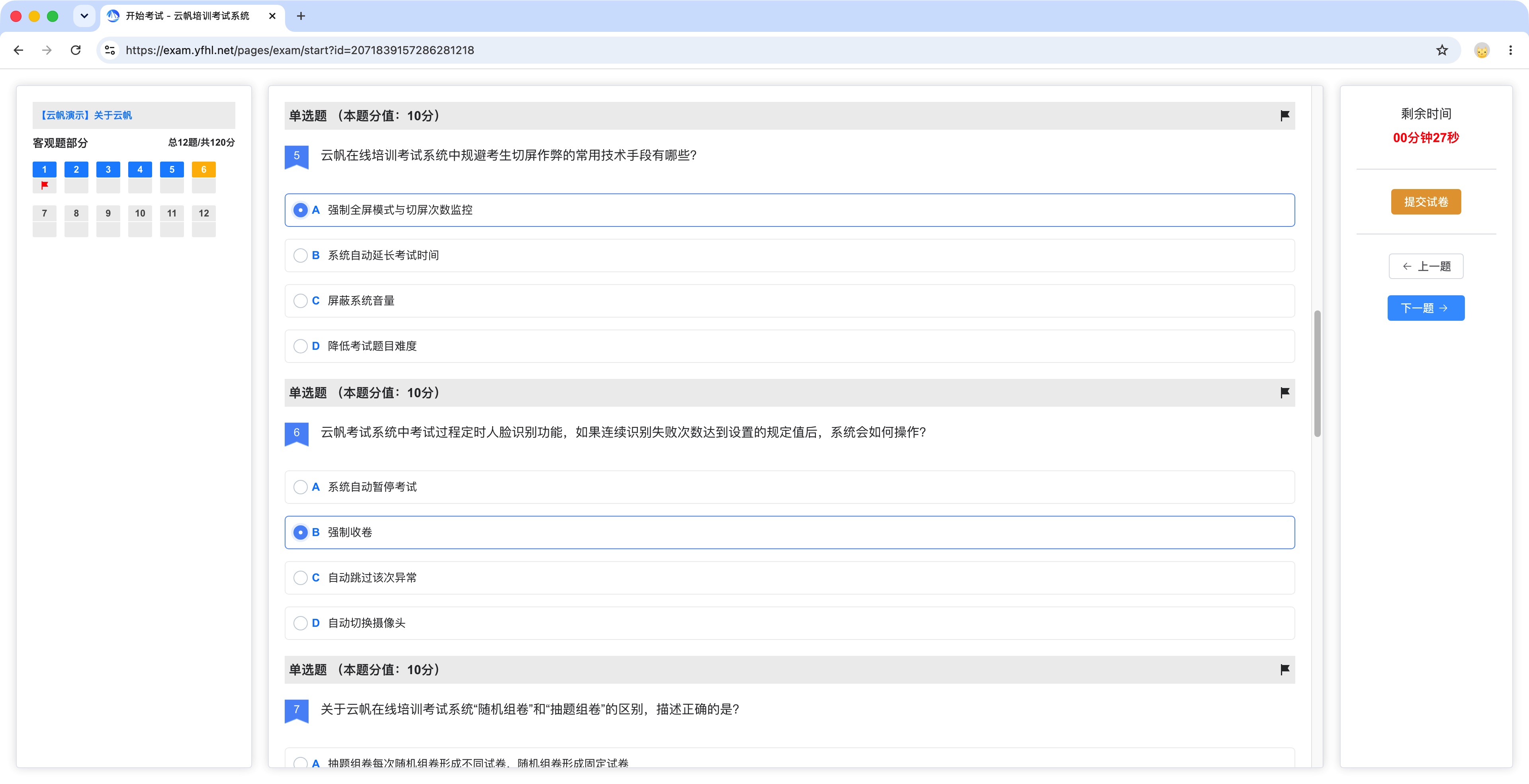Flag question 6 with the flag icon
Screen dimensions: 1529x784
[1285, 392]
